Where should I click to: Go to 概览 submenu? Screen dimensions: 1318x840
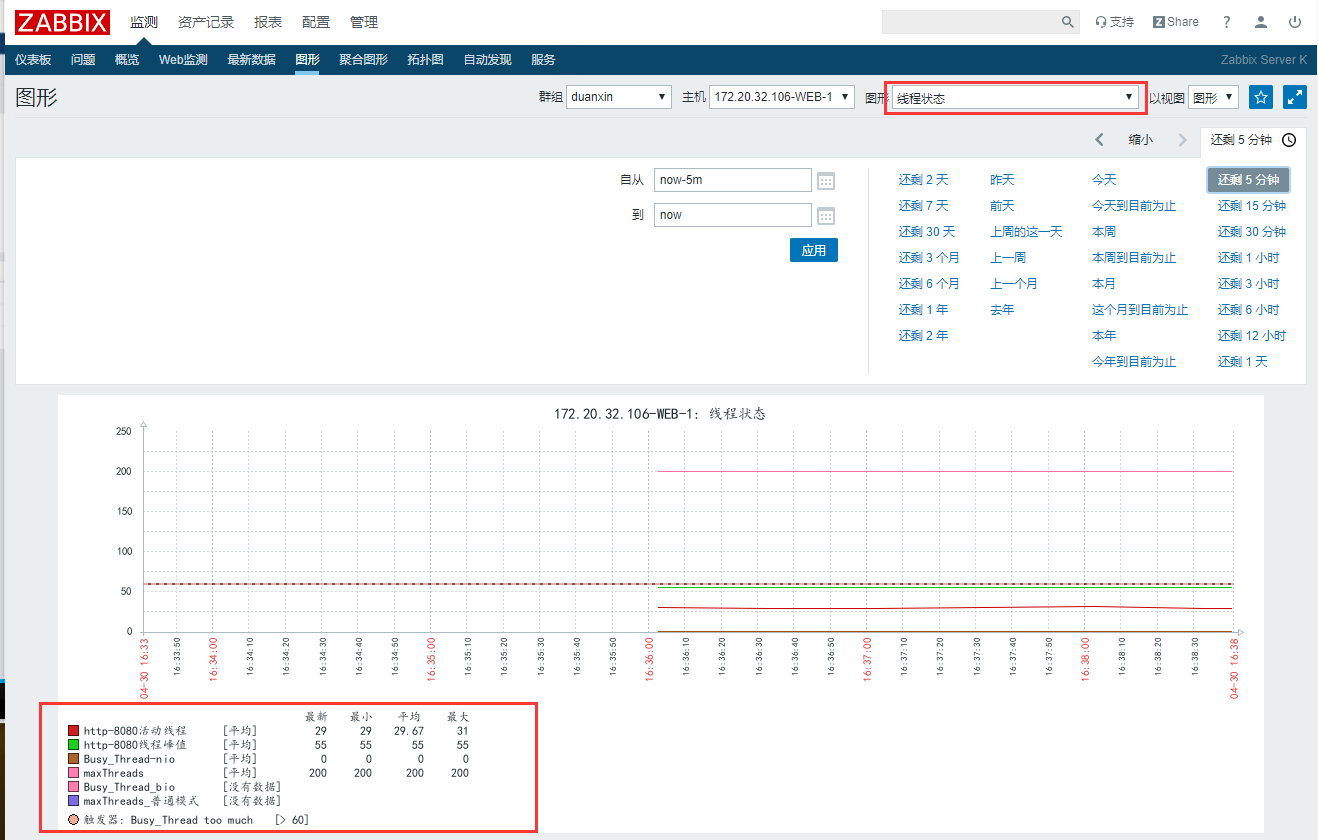pyautogui.click(x=127, y=60)
